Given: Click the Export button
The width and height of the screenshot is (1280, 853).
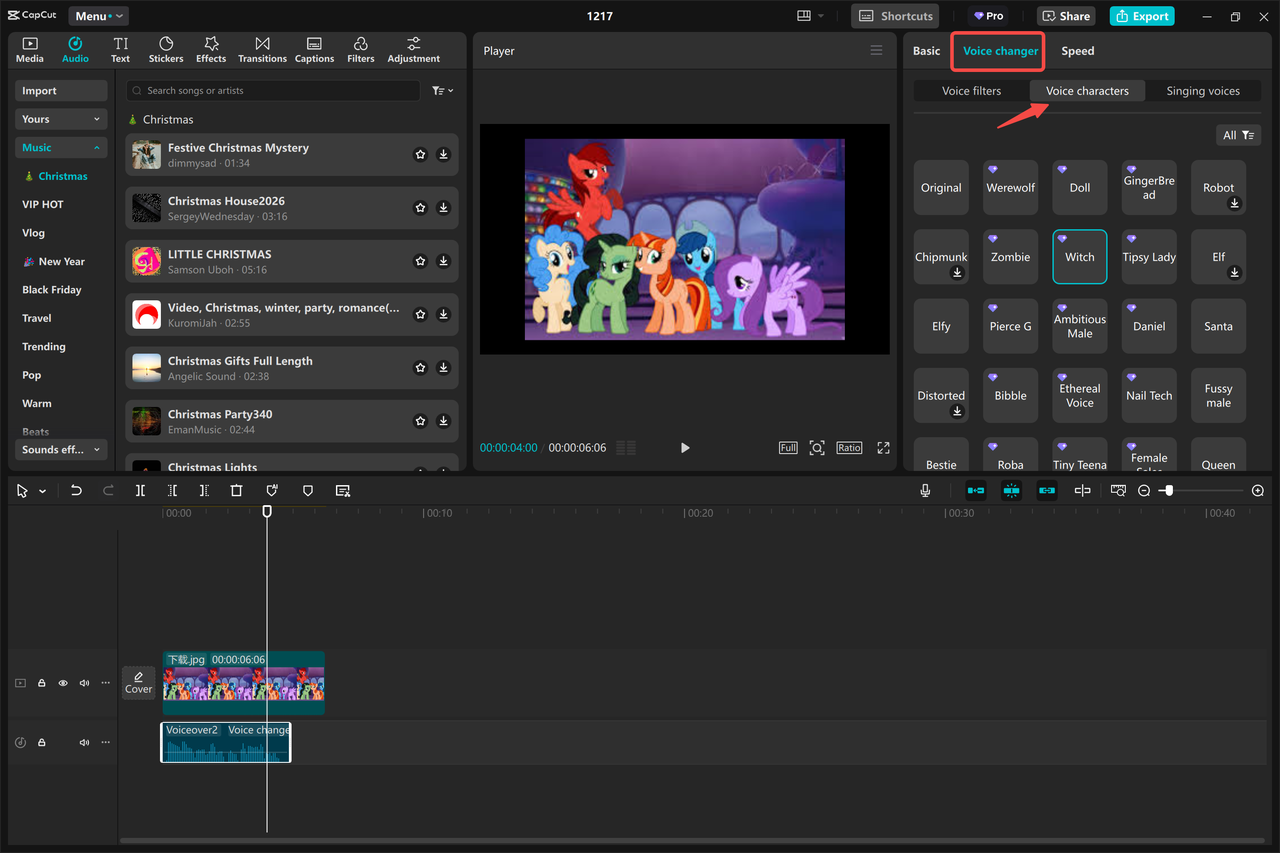Looking at the screenshot, I should pyautogui.click(x=1141, y=15).
